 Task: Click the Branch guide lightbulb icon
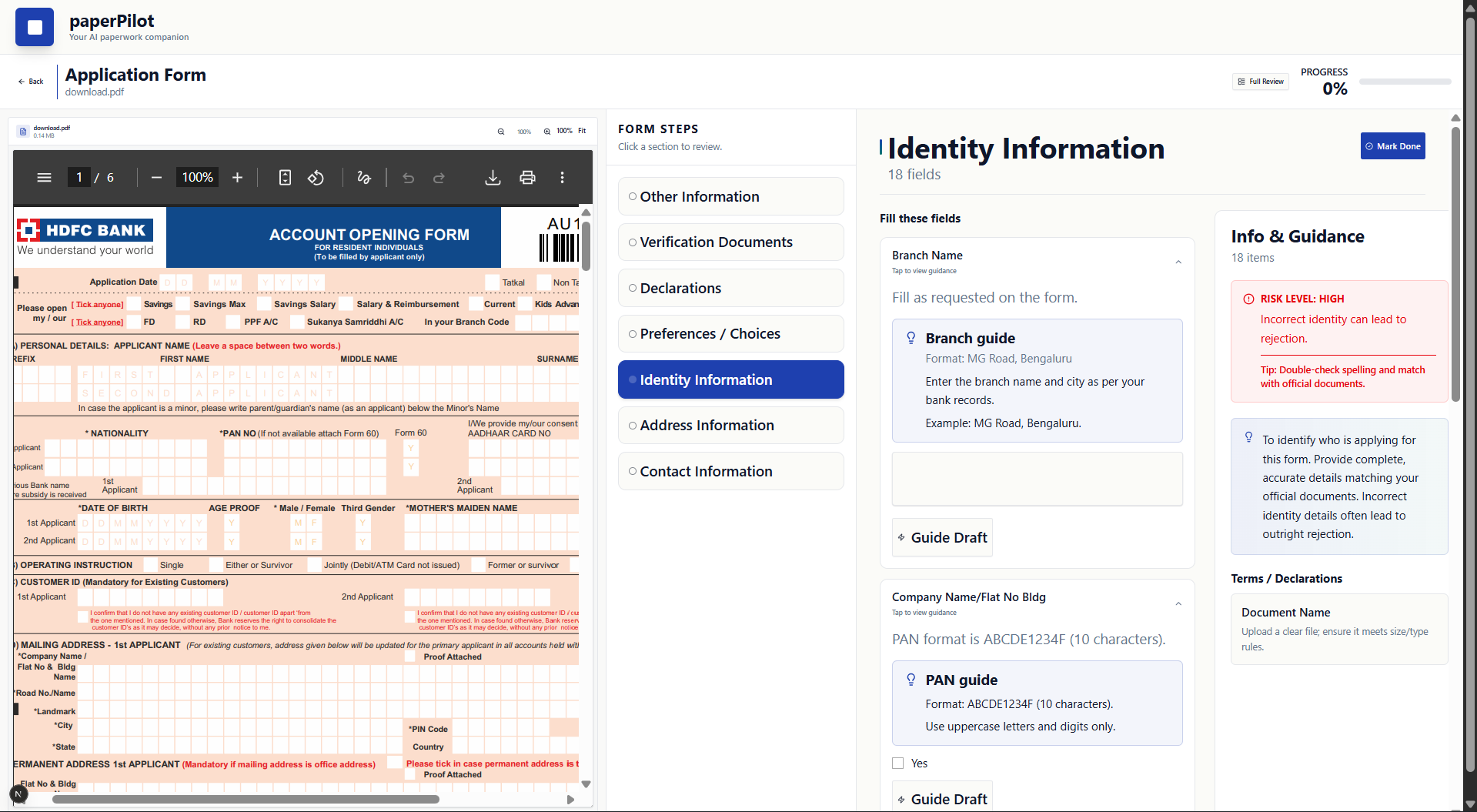click(911, 338)
